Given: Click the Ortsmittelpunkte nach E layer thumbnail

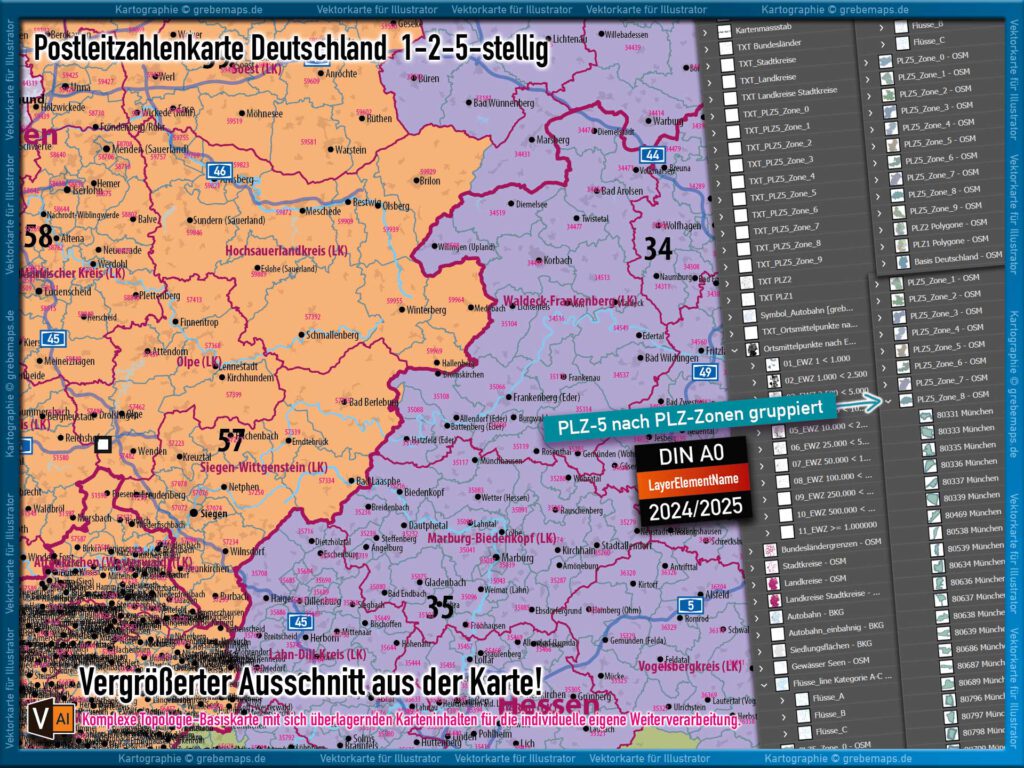Looking at the screenshot, I should click(x=752, y=347).
